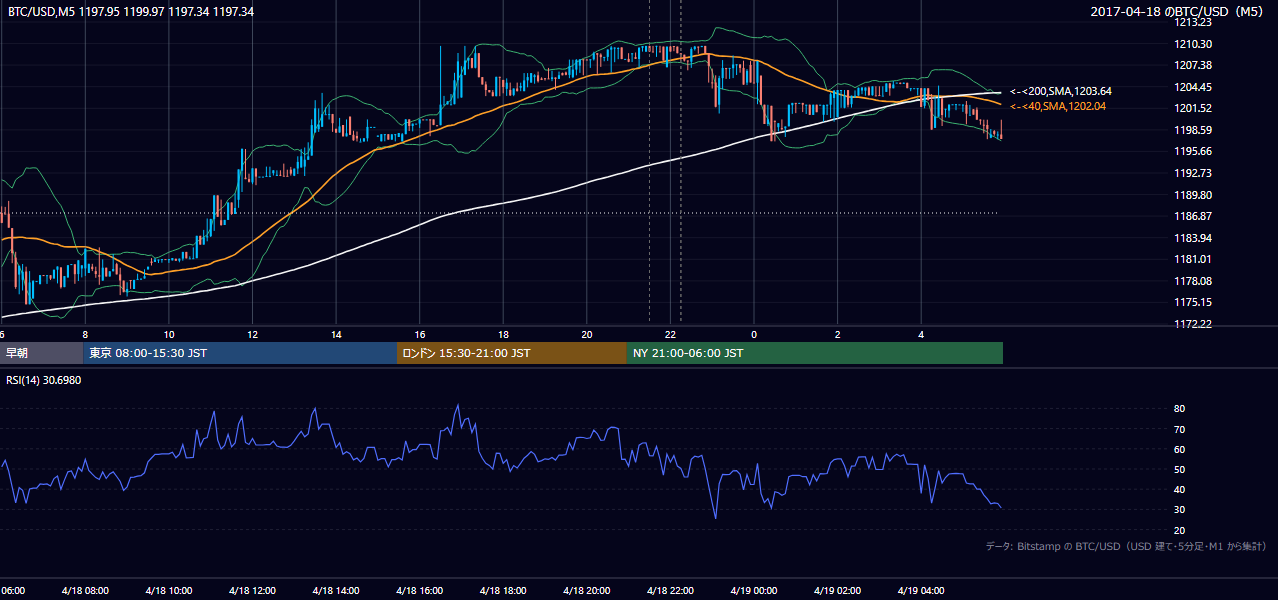Select the 東京 08:00-15:30 JST session bar
The image size is (1278, 600).
240,353
